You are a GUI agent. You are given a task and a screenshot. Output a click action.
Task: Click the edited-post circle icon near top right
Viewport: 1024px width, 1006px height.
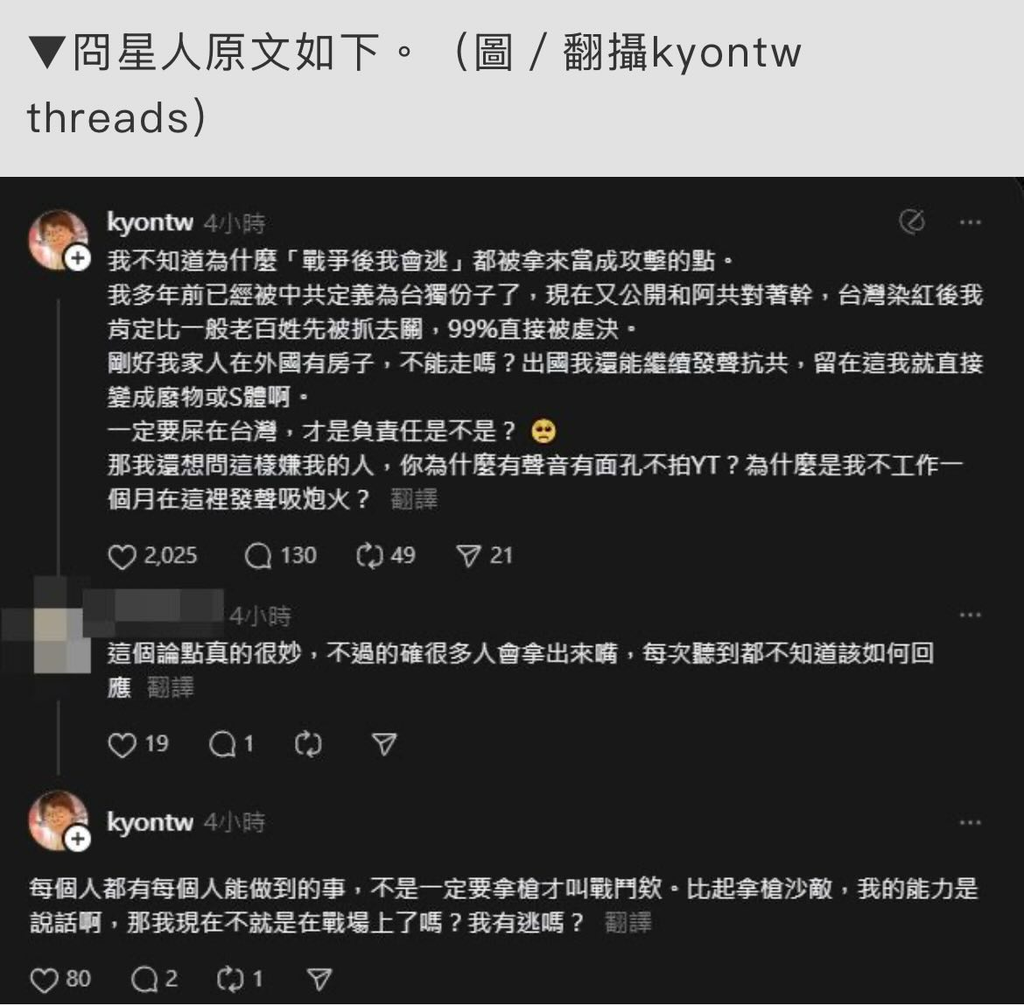pyautogui.click(x=912, y=222)
